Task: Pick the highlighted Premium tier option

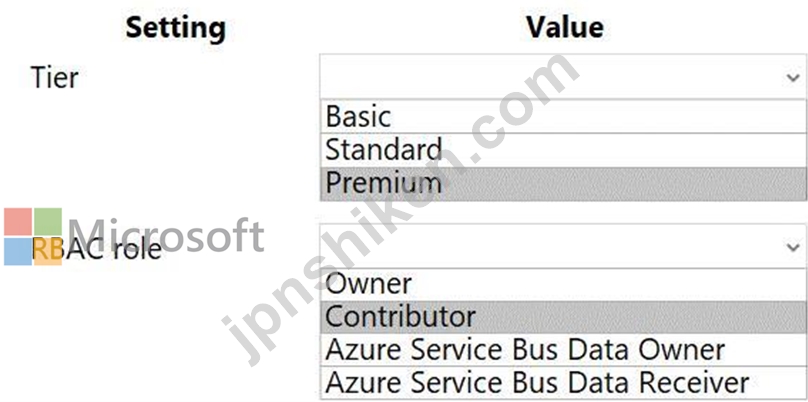Action: 563,183
